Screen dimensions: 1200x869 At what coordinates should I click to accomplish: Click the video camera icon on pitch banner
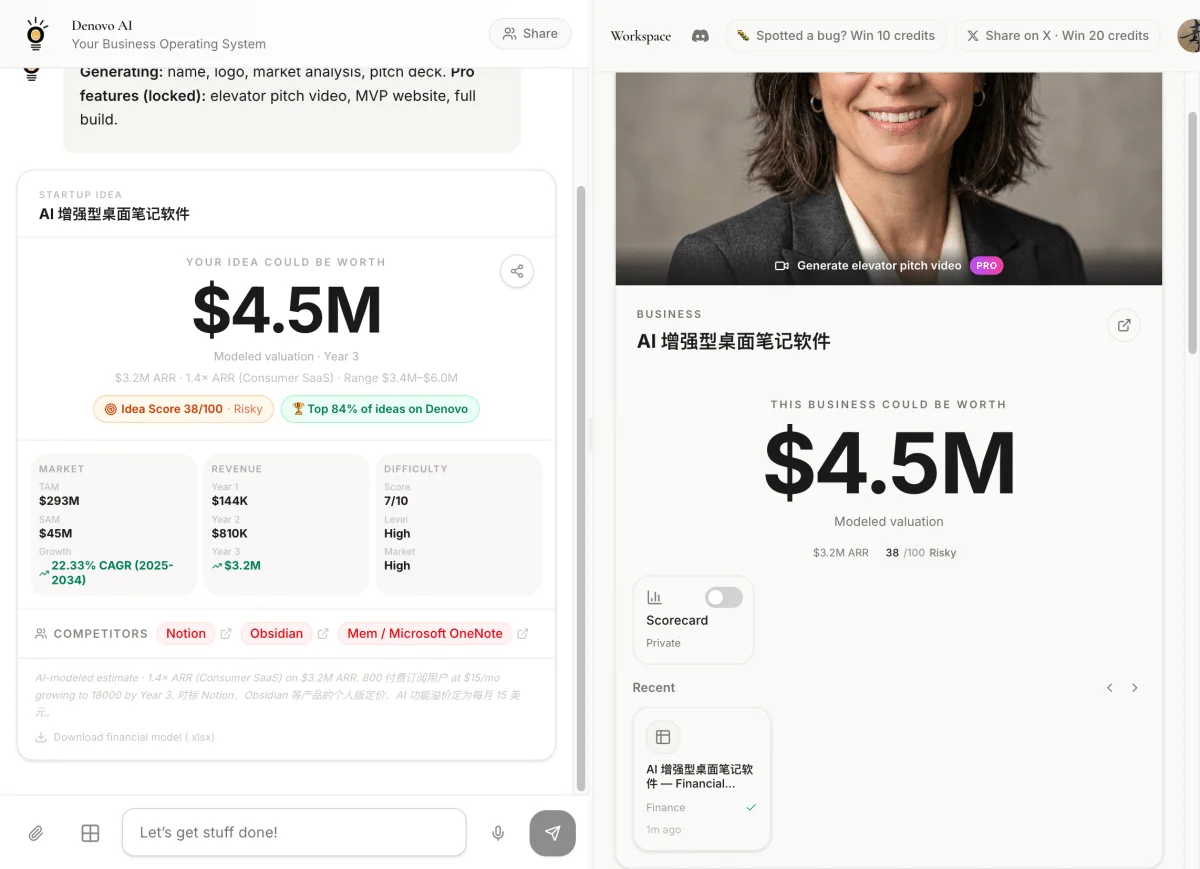point(782,266)
